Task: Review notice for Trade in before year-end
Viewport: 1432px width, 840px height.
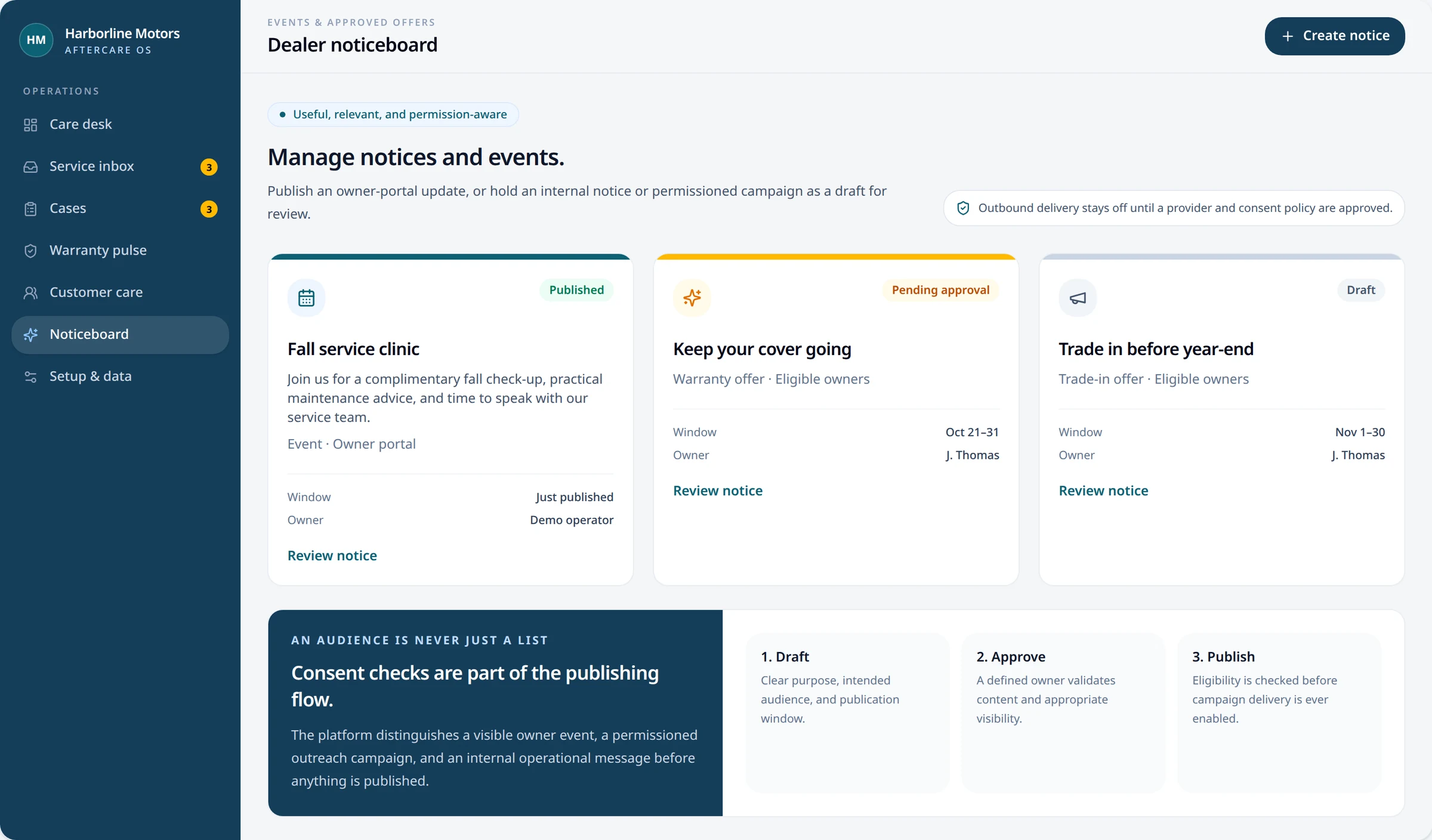Action: (1103, 491)
